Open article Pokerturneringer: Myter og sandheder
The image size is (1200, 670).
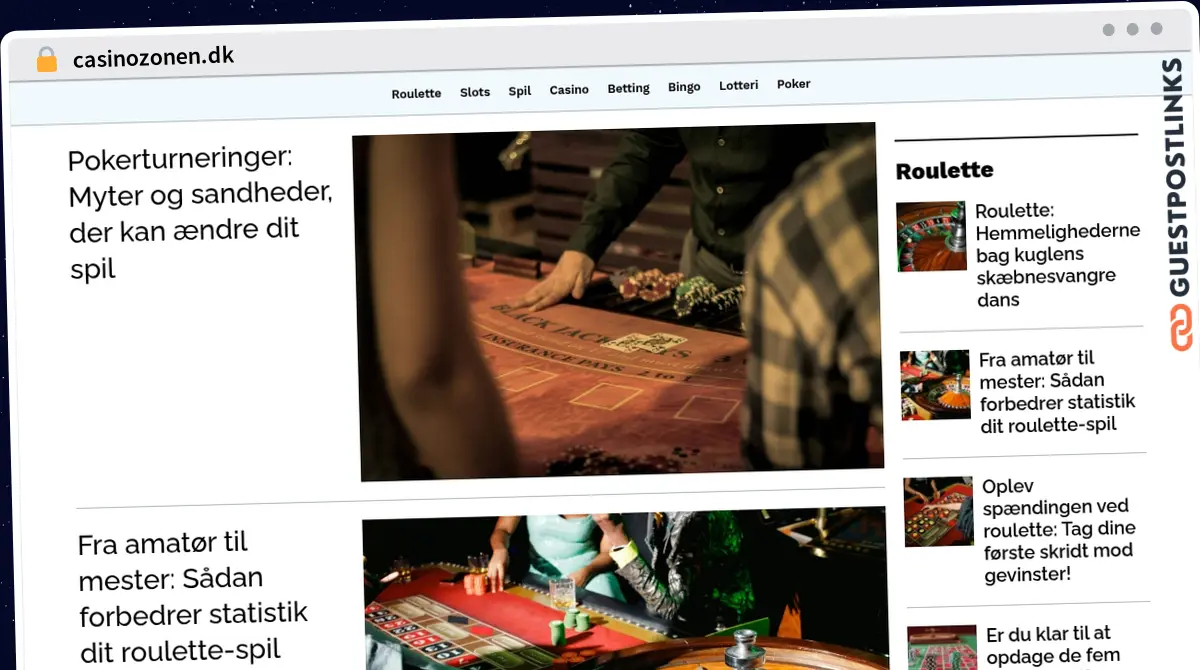[200, 212]
